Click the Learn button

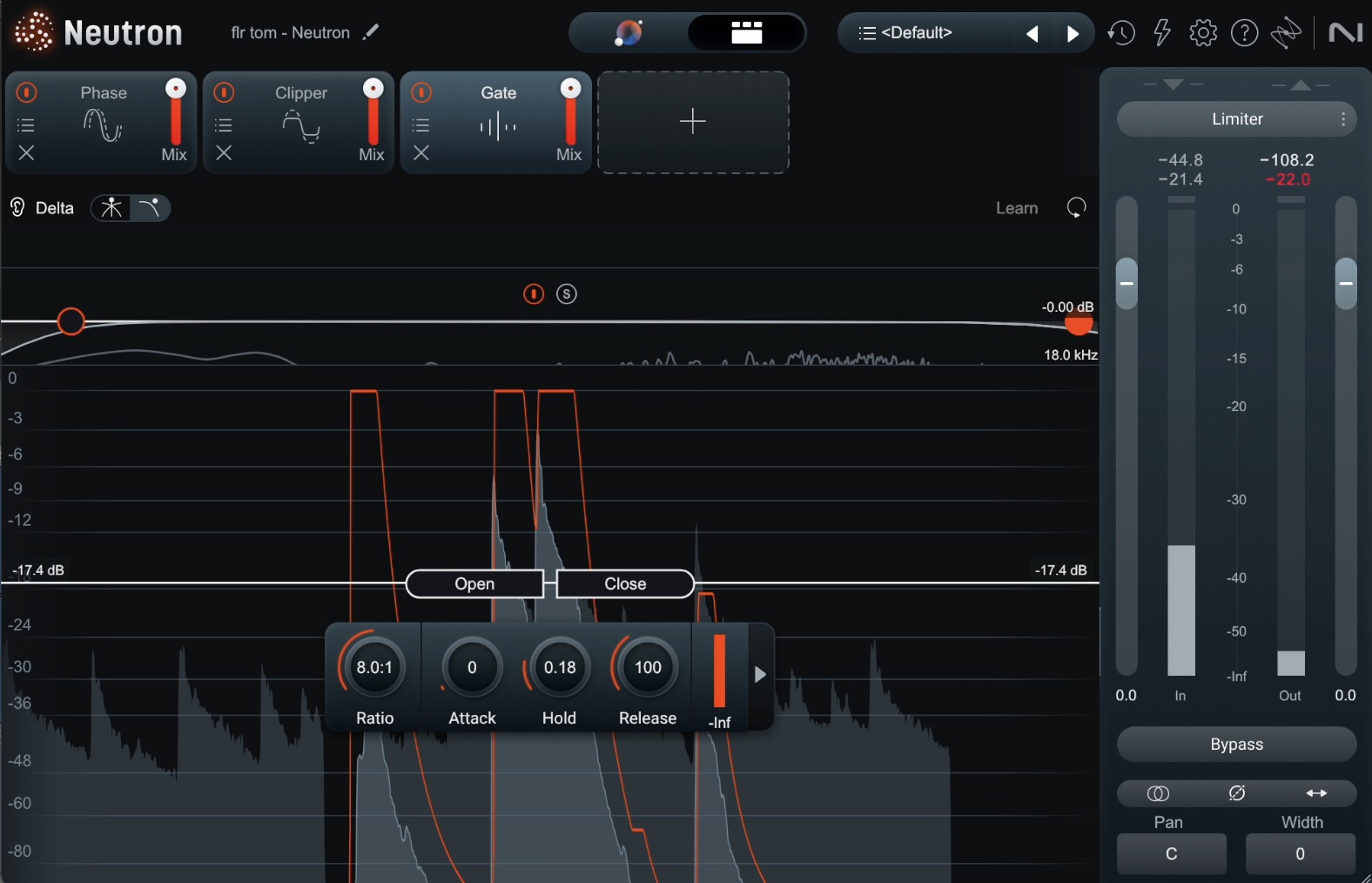pos(1017,208)
